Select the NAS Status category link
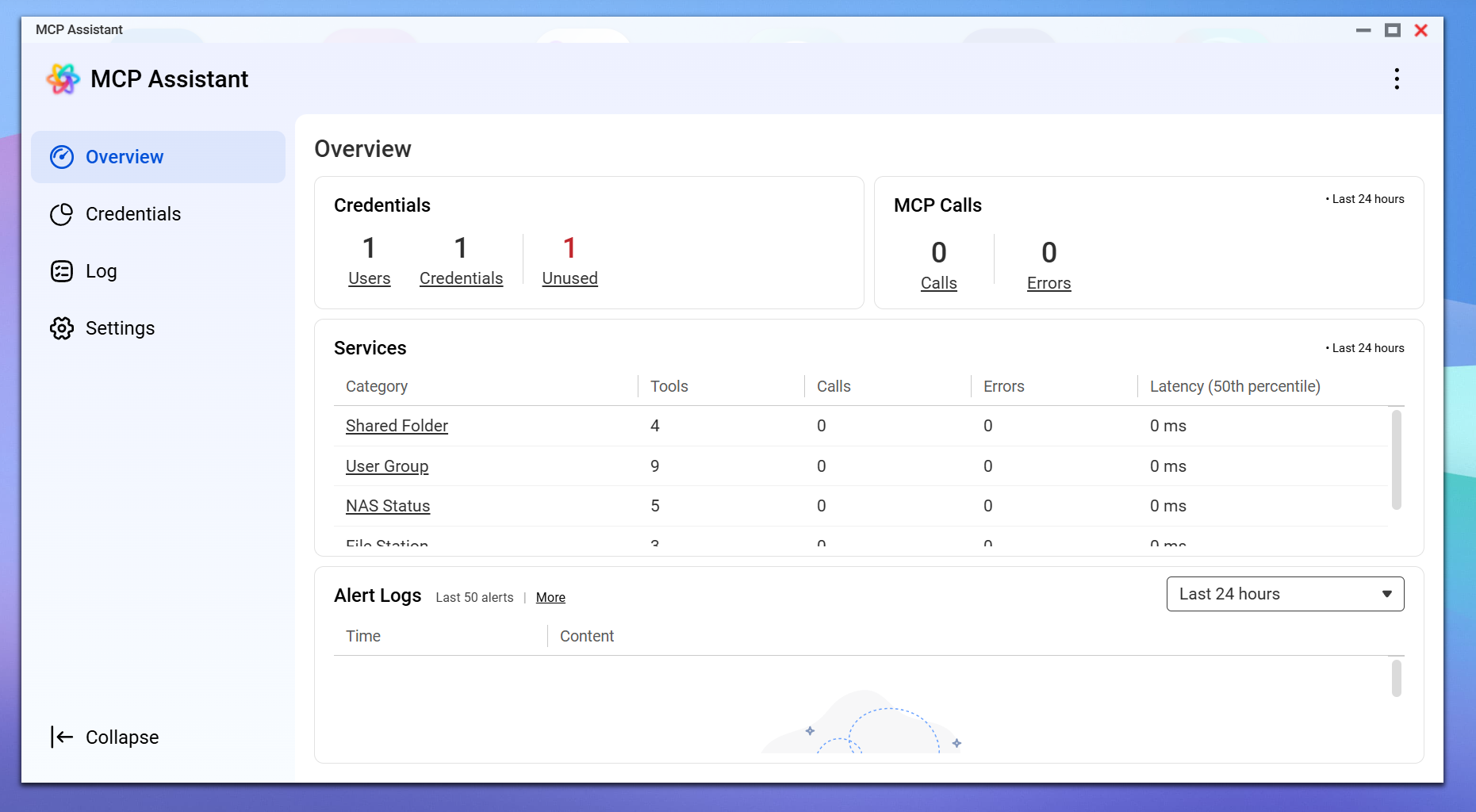The image size is (1476, 812). [x=388, y=506]
